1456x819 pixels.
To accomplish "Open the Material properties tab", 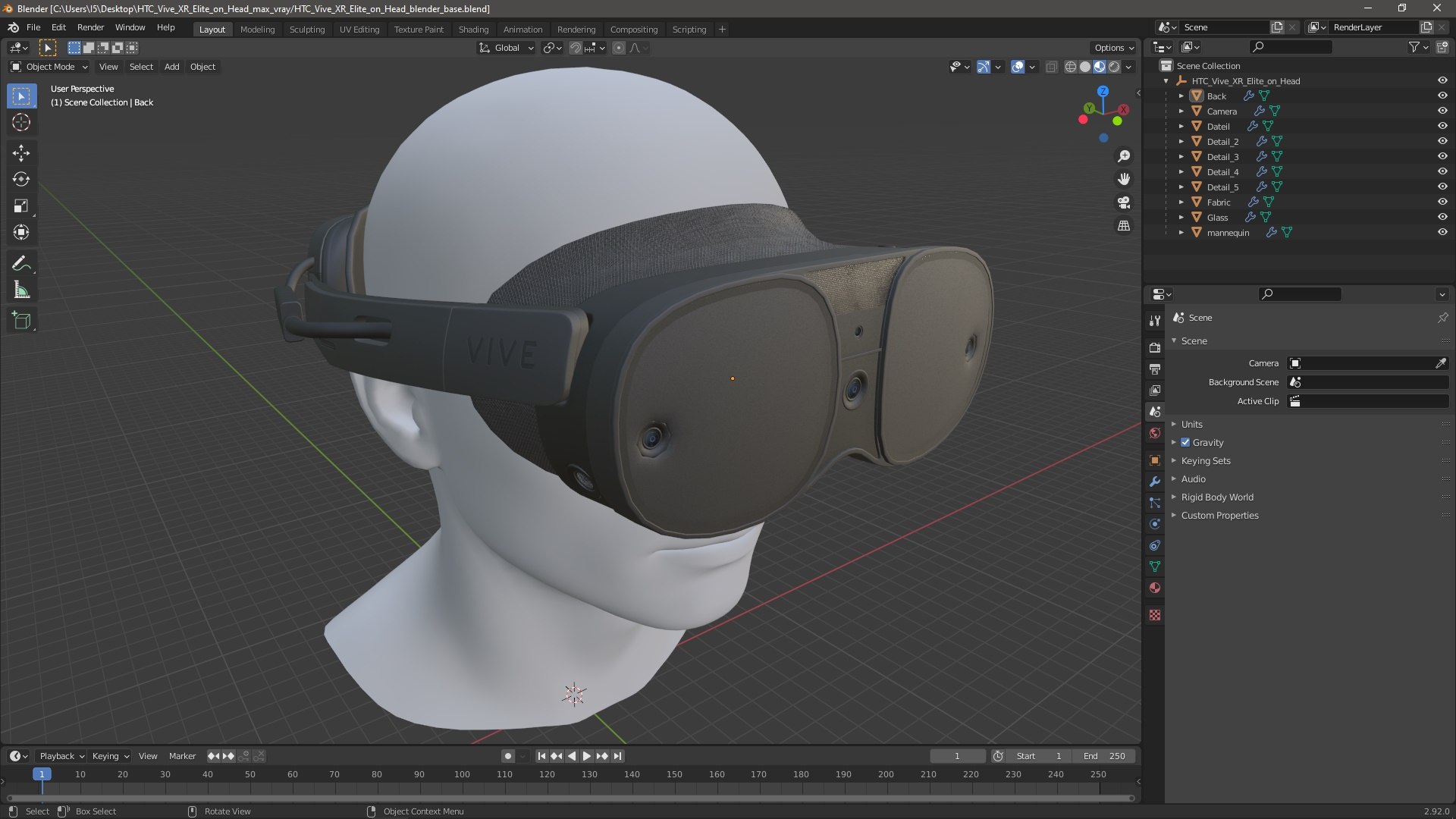I will click(x=1155, y=588).
